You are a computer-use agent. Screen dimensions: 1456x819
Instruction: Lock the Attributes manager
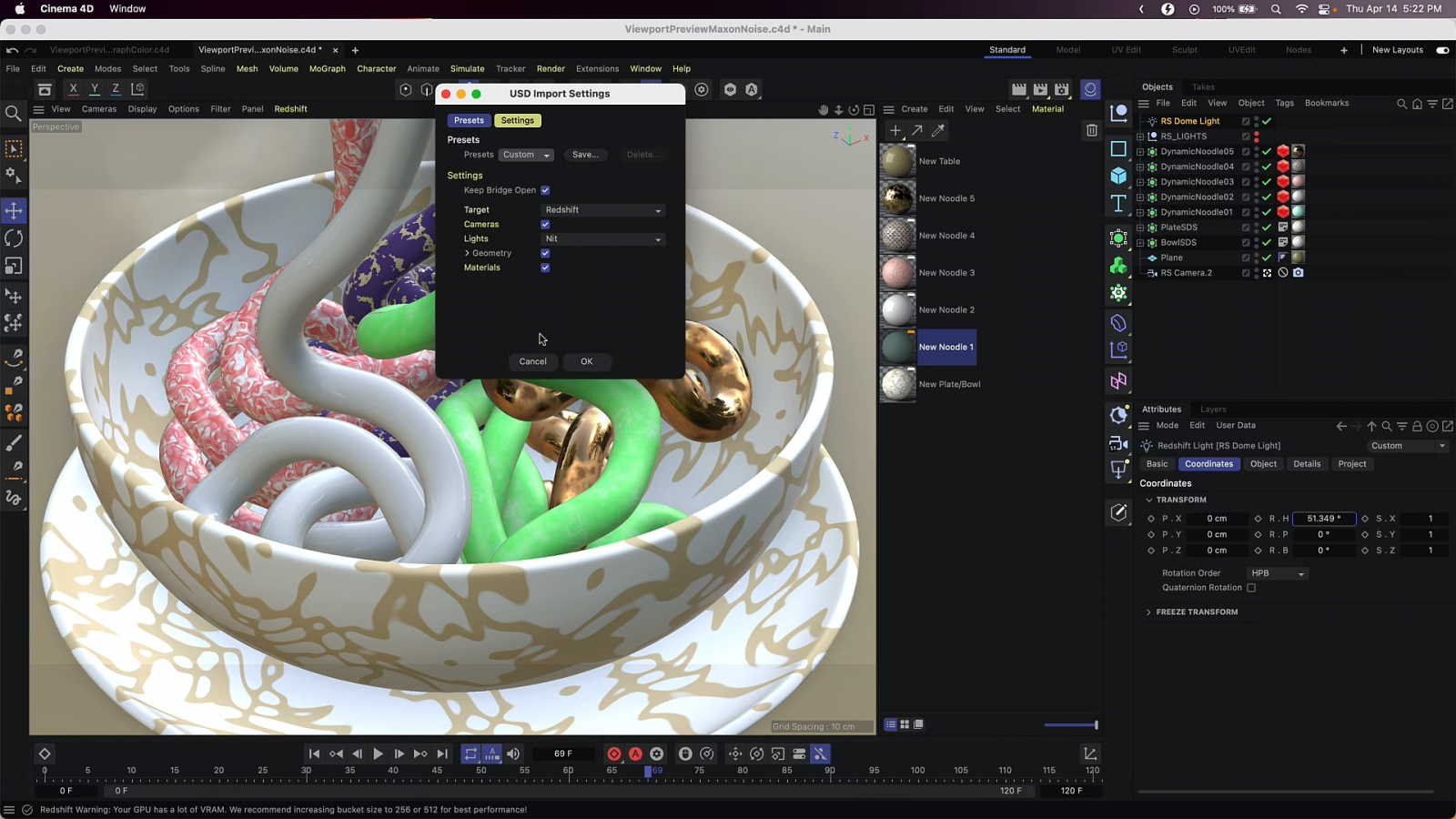(x=1417, y=426)
